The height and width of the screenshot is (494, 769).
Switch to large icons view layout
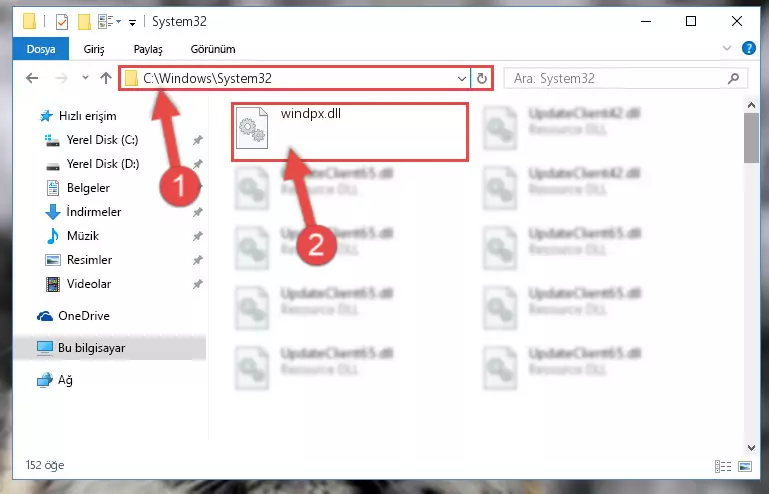pyautogui.click(x=745, y=466)
